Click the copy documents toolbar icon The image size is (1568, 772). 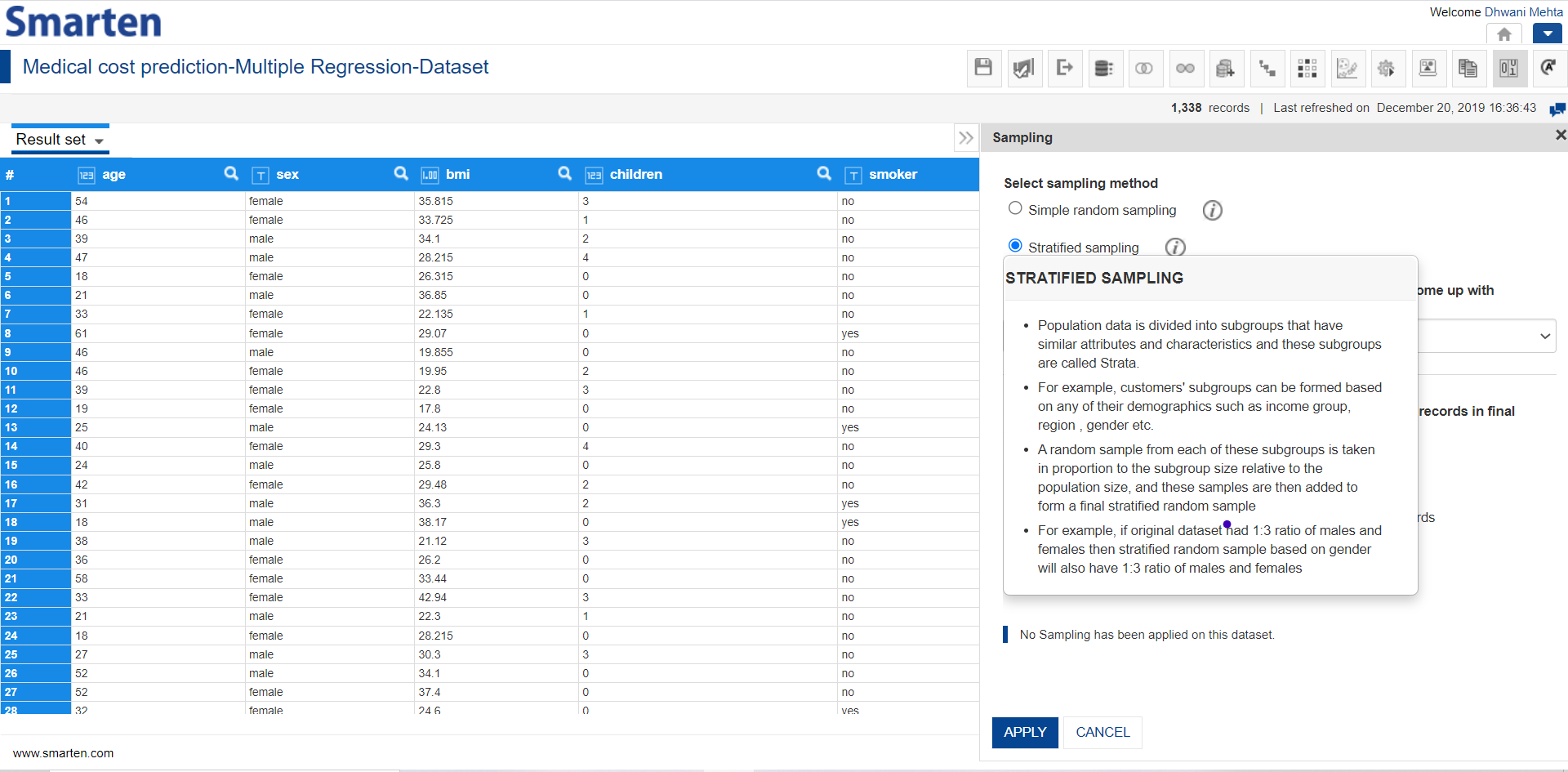[1468, 68]
